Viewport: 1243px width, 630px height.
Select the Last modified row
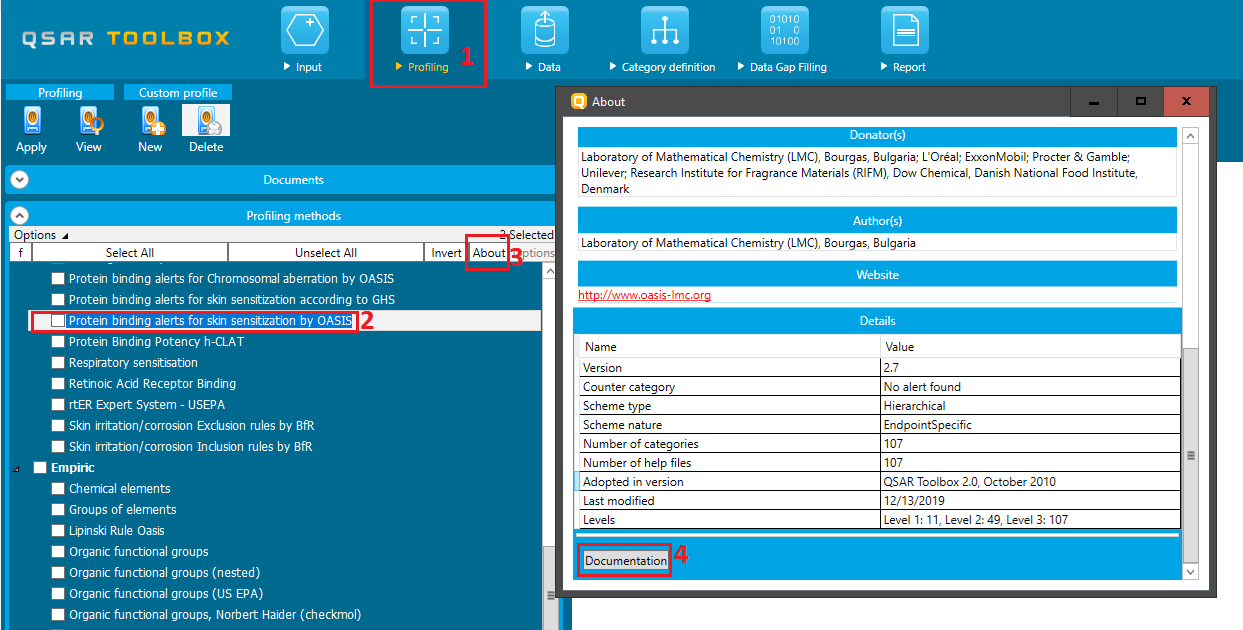tap(879, 501)
